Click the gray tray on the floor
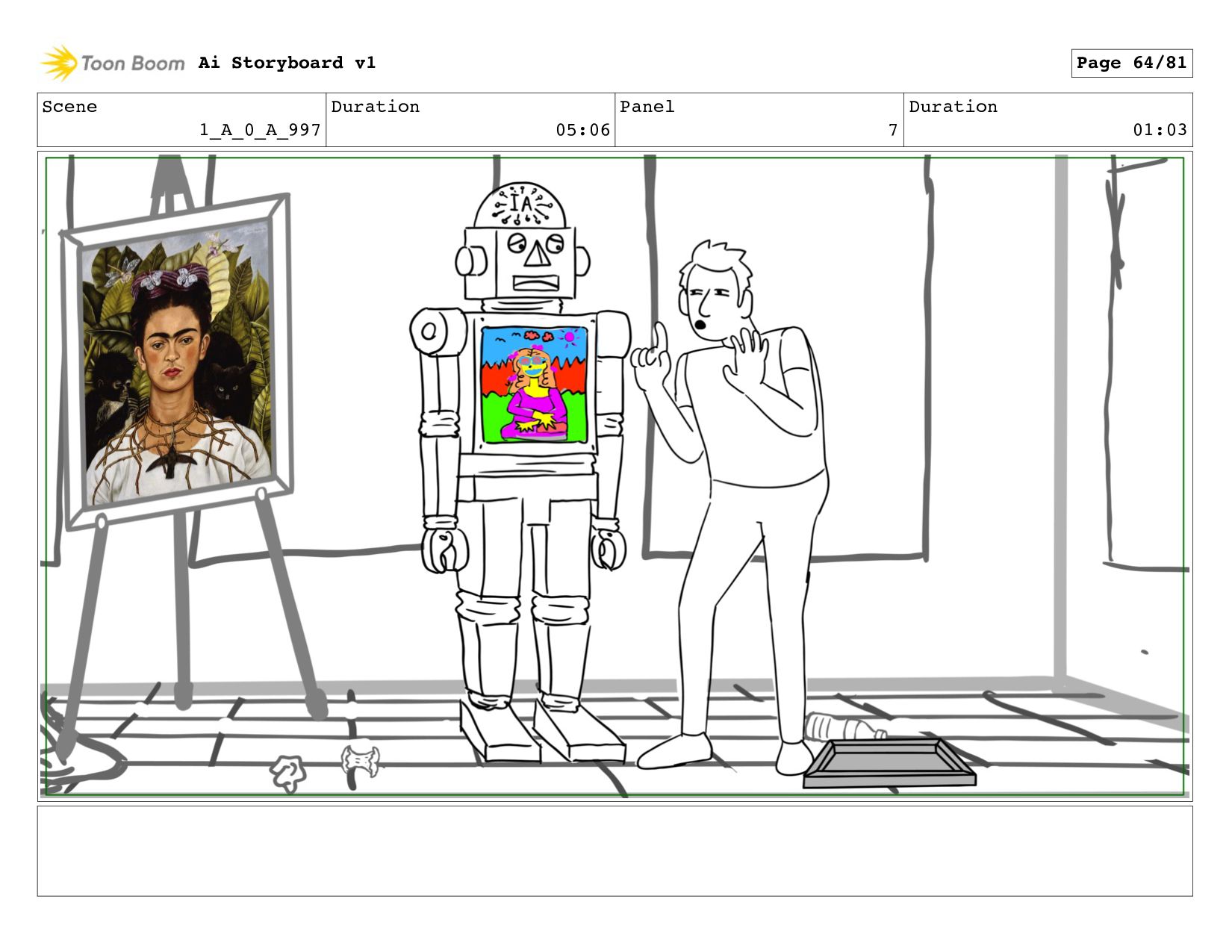Viewport: 1232px width, 952px height. (x=889, y=762)
